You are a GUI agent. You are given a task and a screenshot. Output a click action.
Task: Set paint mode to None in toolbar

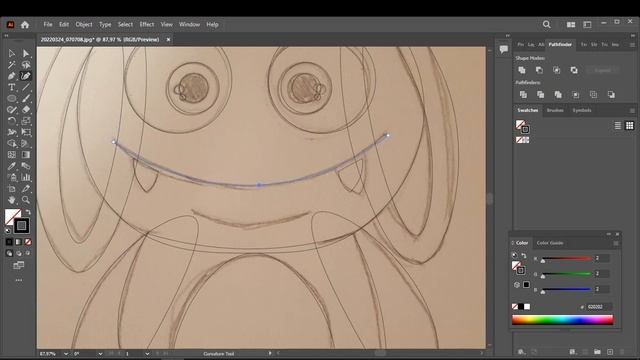click(x=28, y=242)
